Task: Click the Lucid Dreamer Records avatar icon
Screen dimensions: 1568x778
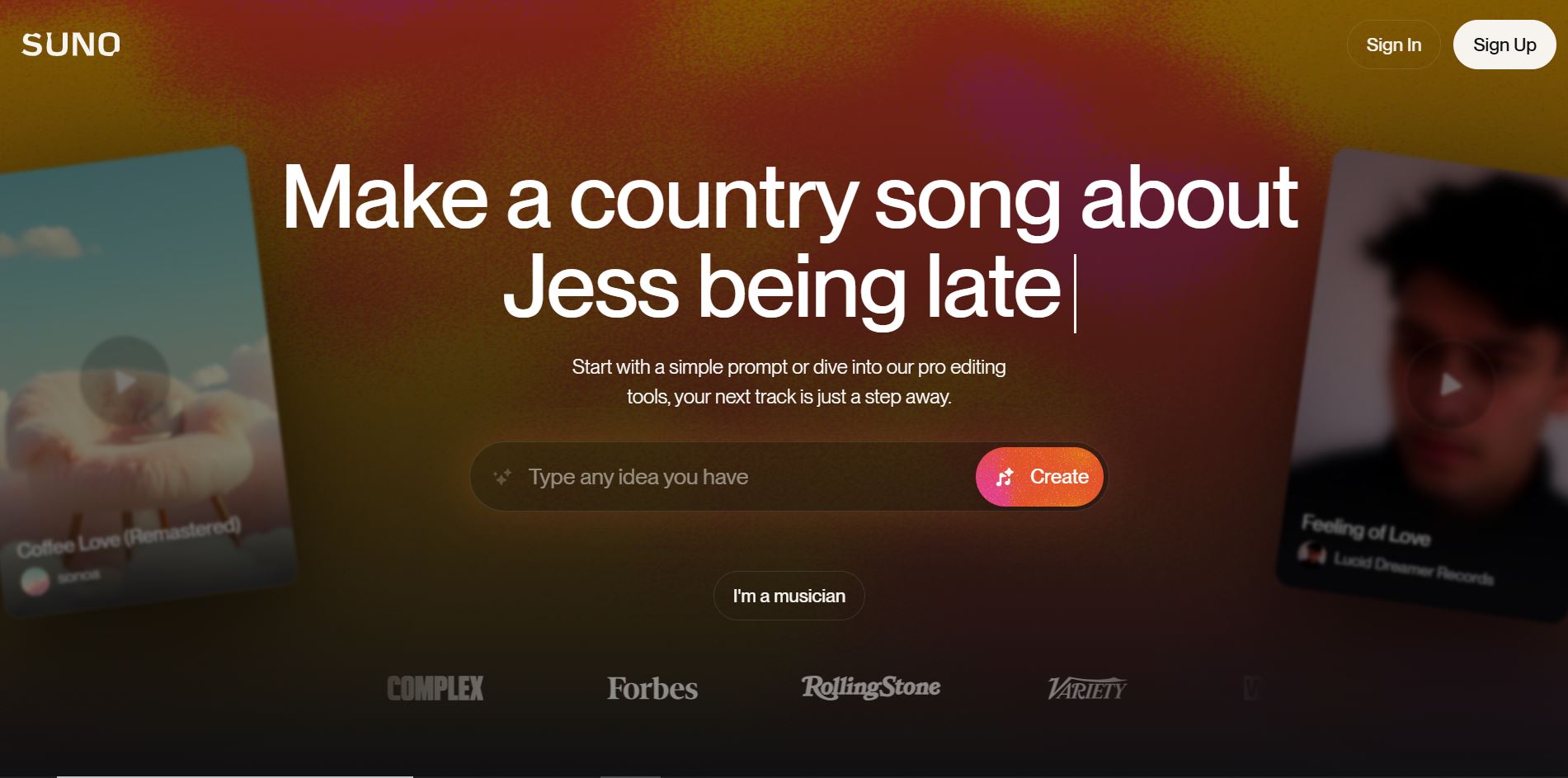Action: coord(1311,552)
